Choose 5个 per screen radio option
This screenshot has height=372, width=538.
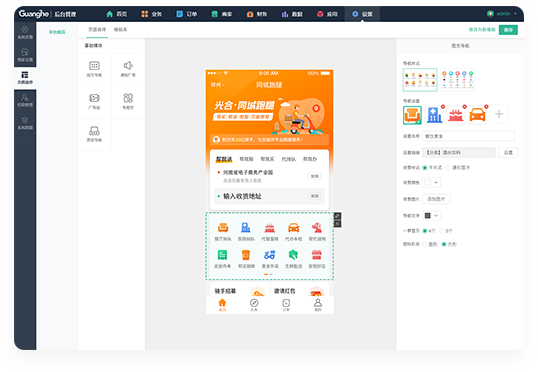point(442,231)
